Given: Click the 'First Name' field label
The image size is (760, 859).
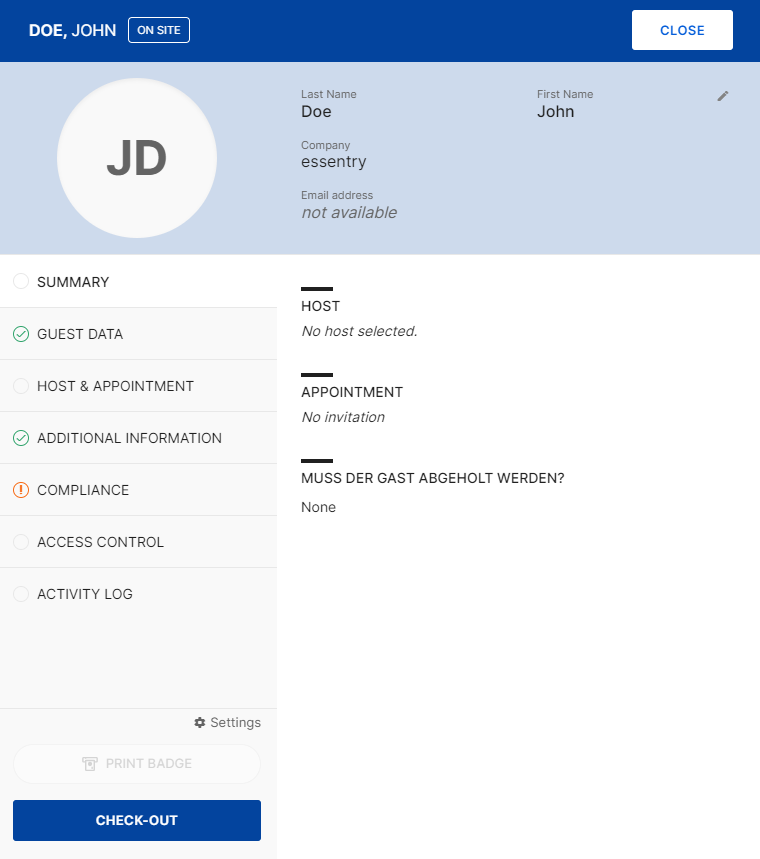Looking at the screenshot, I should [565, 94].
